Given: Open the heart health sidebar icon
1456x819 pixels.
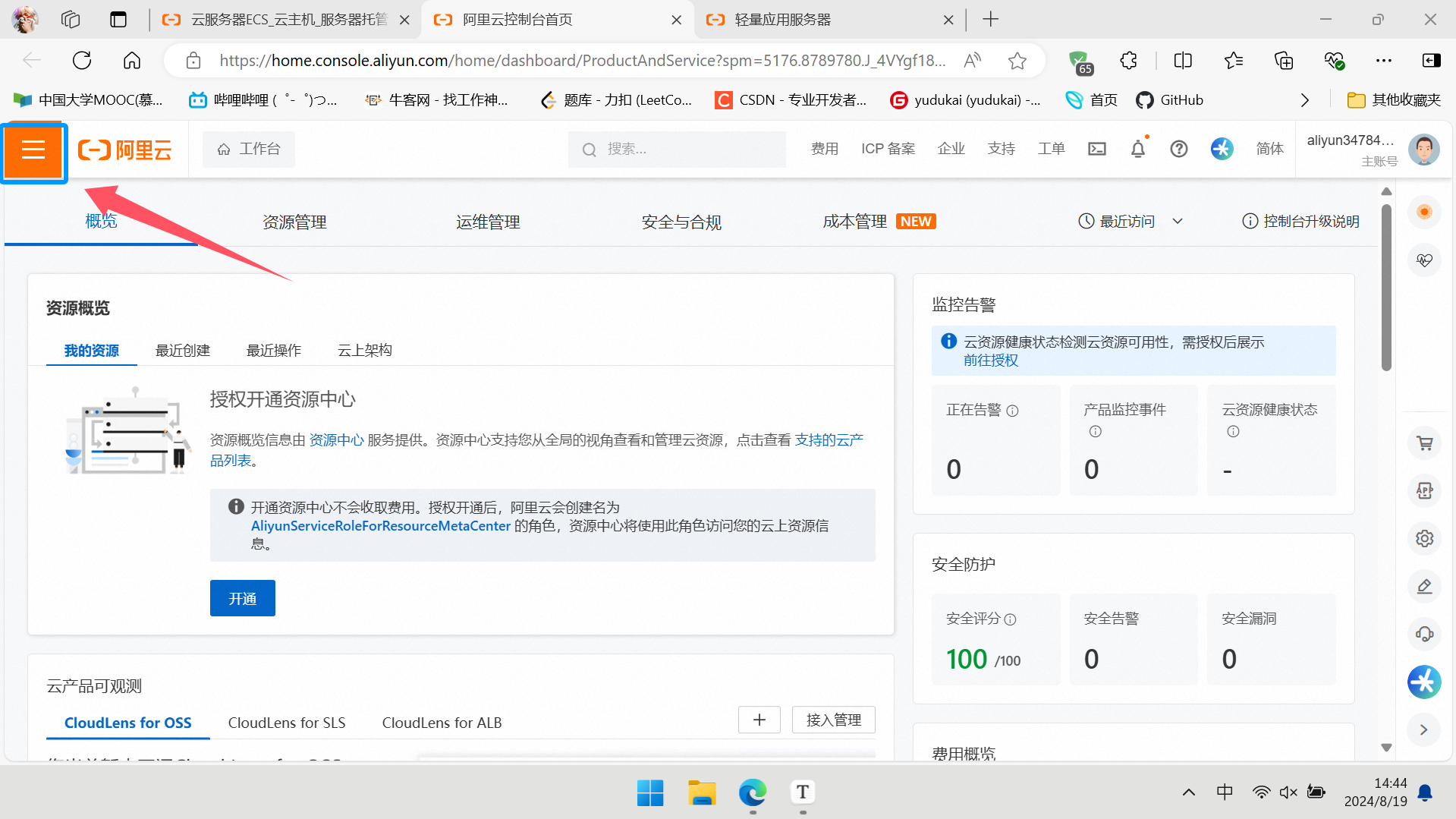Looking at the screenshot, I should click(x=1425, y=260).
